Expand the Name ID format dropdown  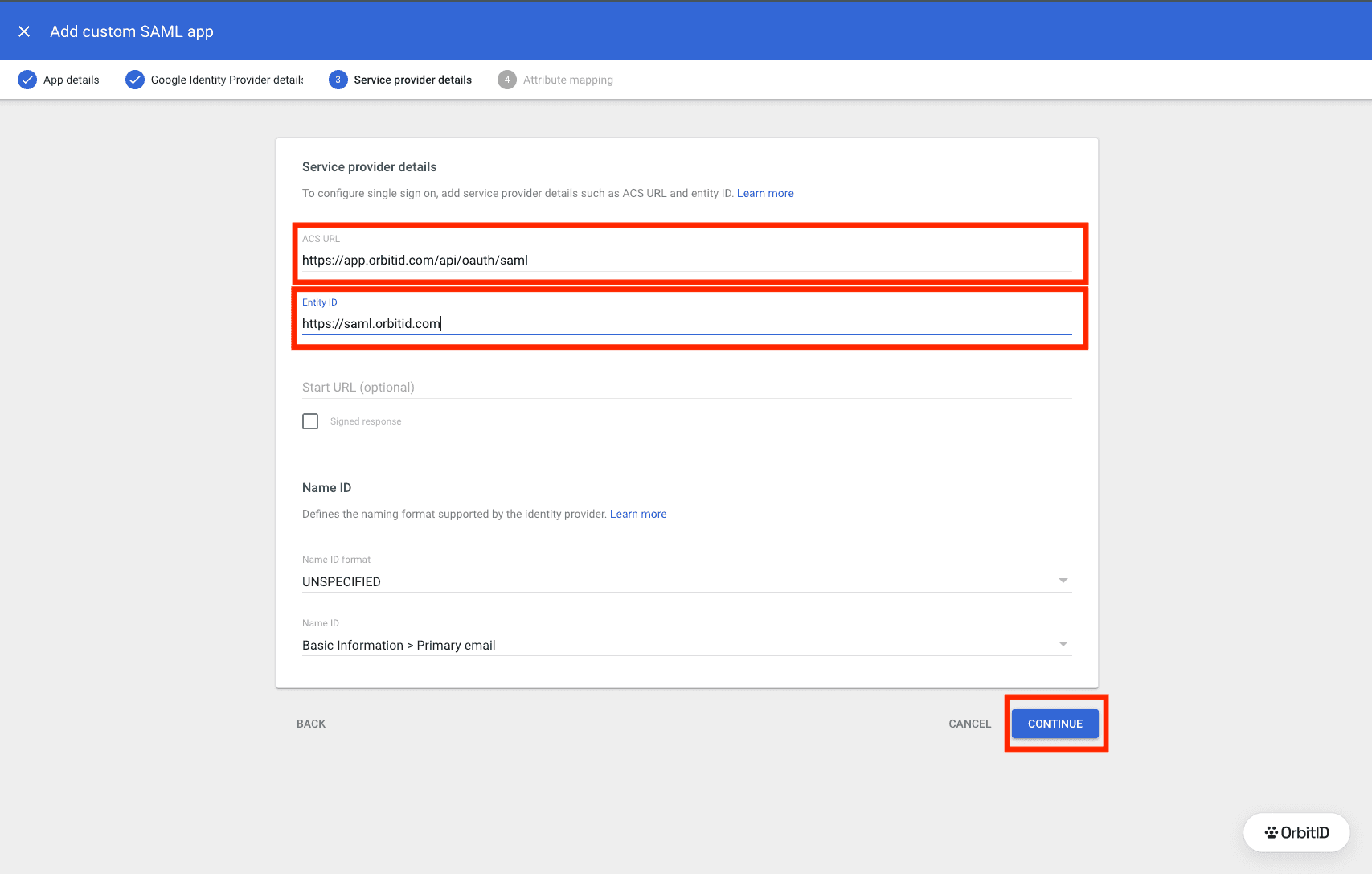pos(687,581)
